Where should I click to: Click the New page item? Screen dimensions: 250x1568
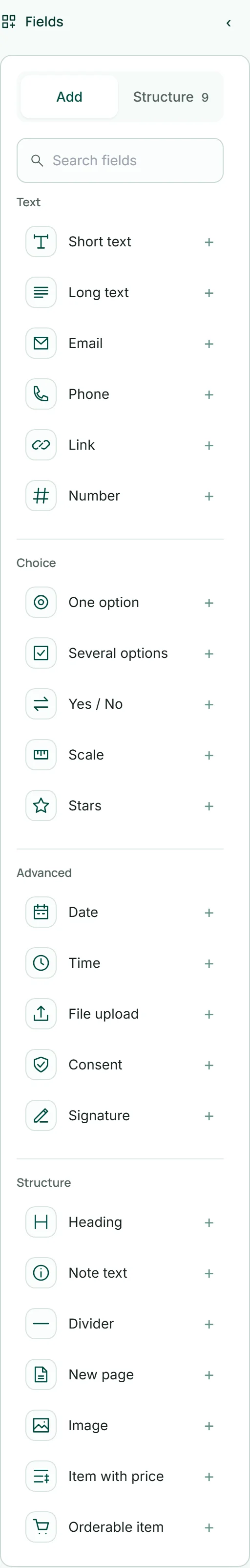click(121, 1374)
